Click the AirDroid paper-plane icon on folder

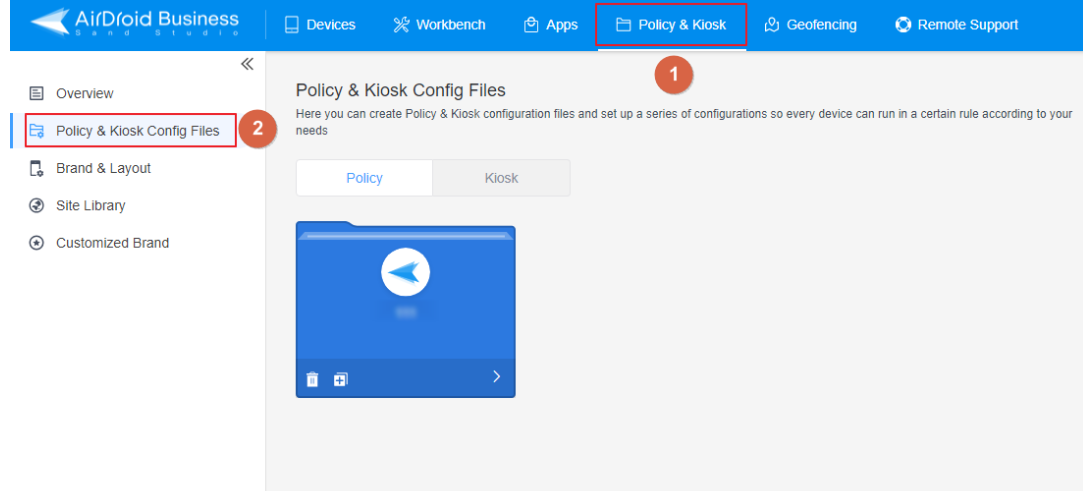pos(405,272)
